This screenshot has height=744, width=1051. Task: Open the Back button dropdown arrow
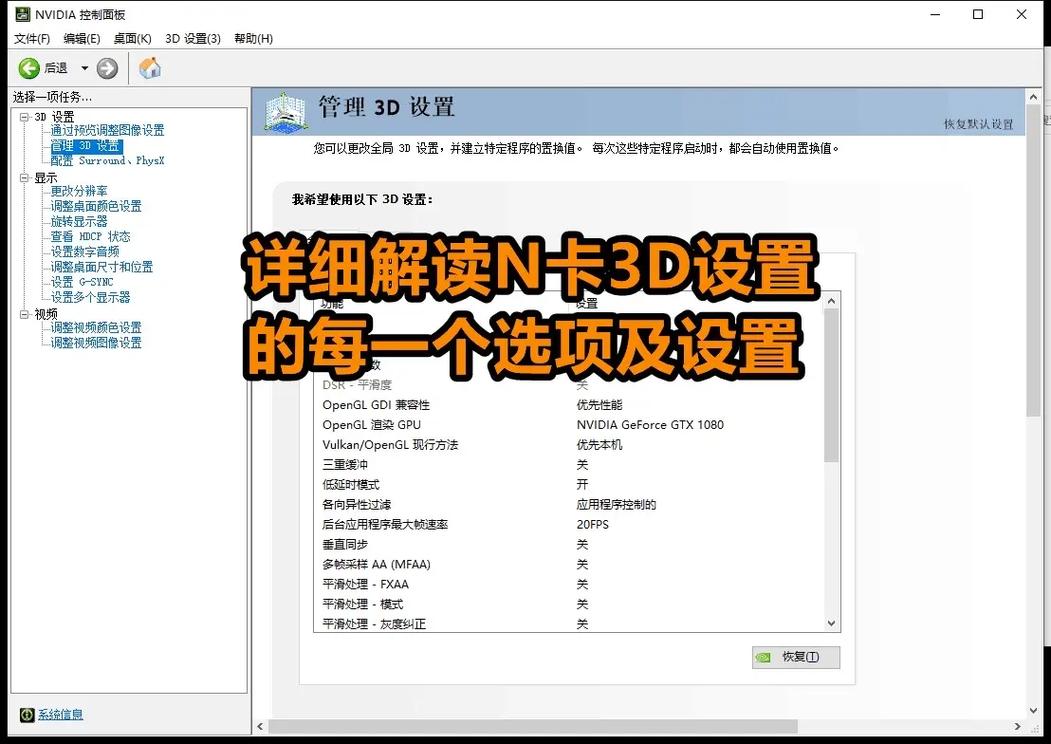pos(83,68)
